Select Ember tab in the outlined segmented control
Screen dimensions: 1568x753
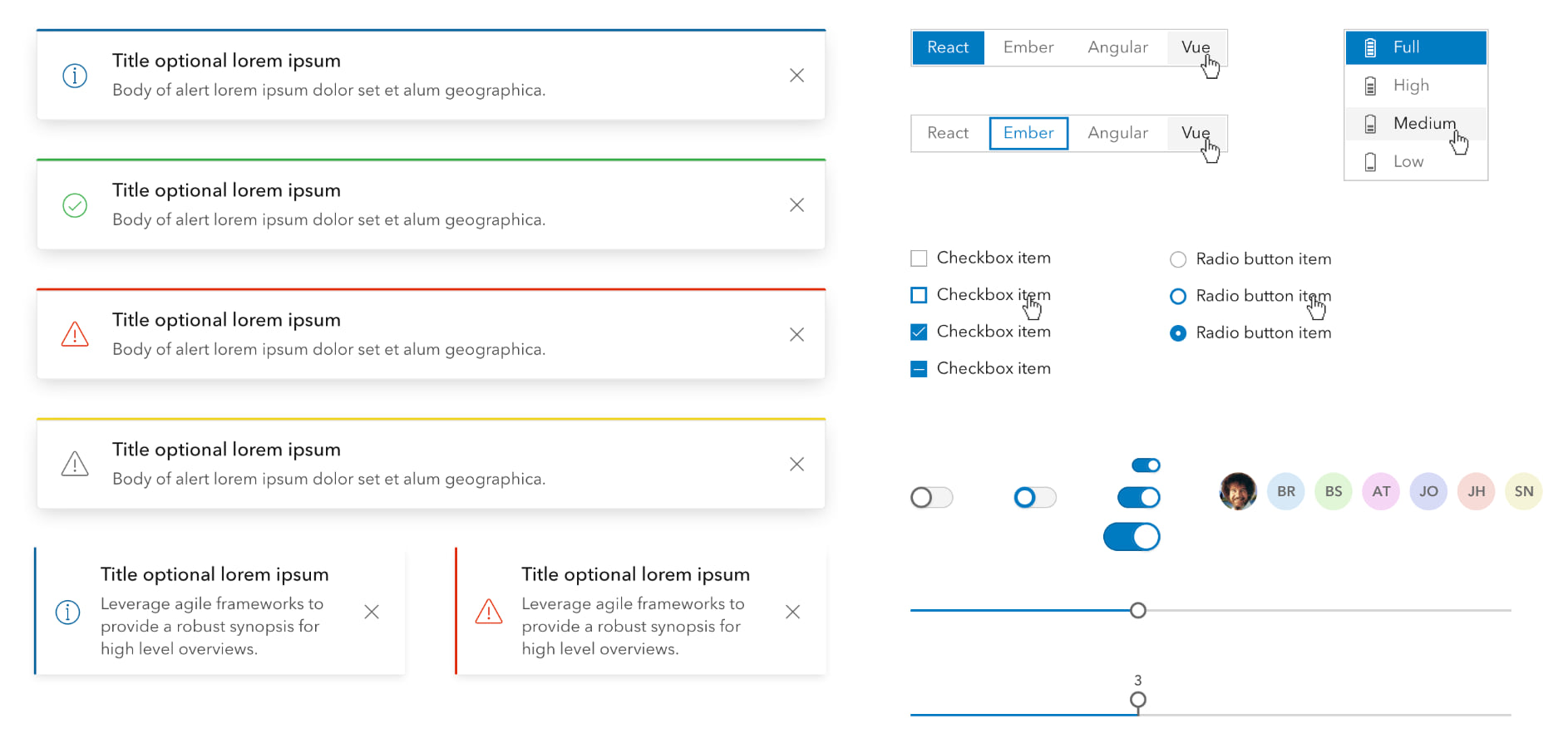tap(1028, 134)
